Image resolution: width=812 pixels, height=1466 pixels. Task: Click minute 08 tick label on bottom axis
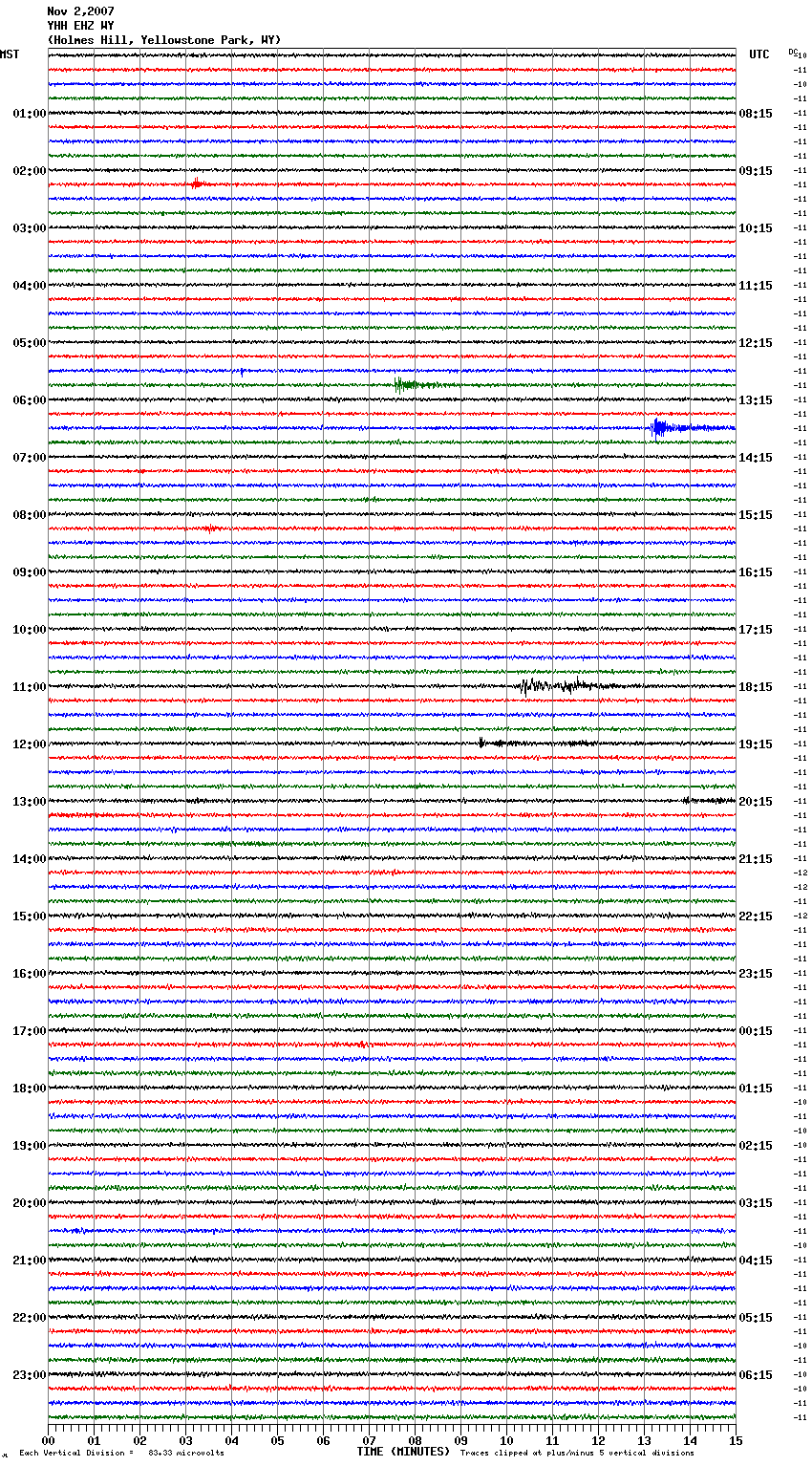pyautogui.click(x=415, y=1440)
